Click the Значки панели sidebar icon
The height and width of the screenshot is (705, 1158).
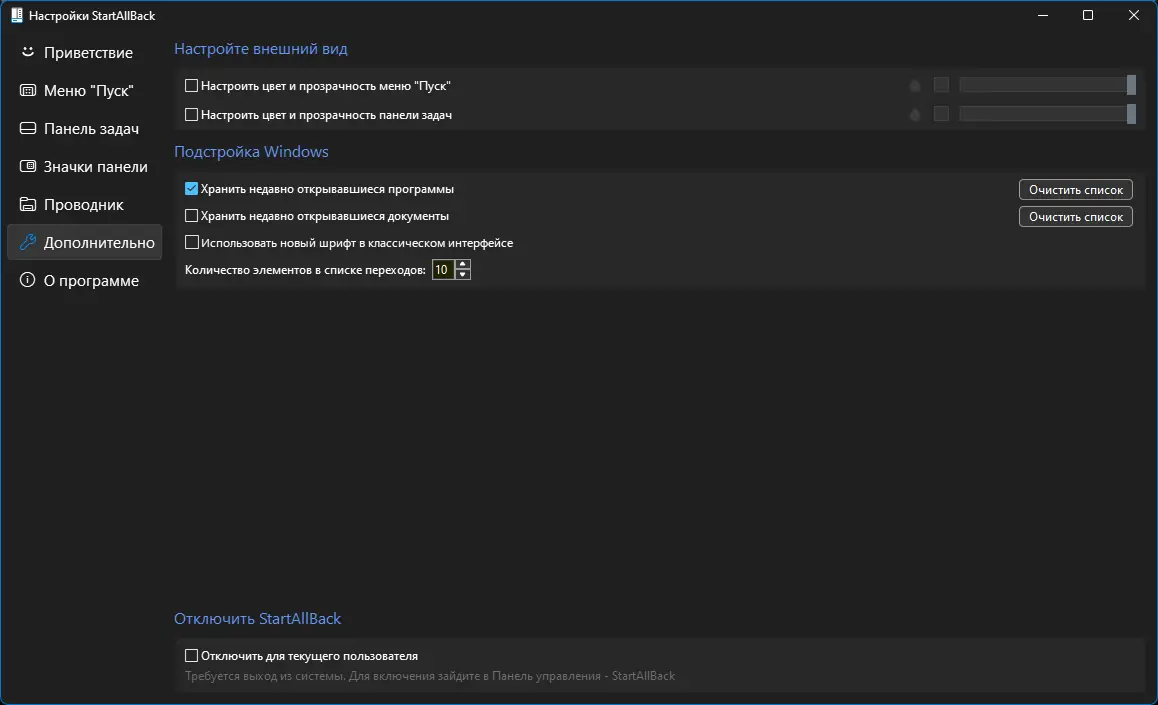pos(27,166)
